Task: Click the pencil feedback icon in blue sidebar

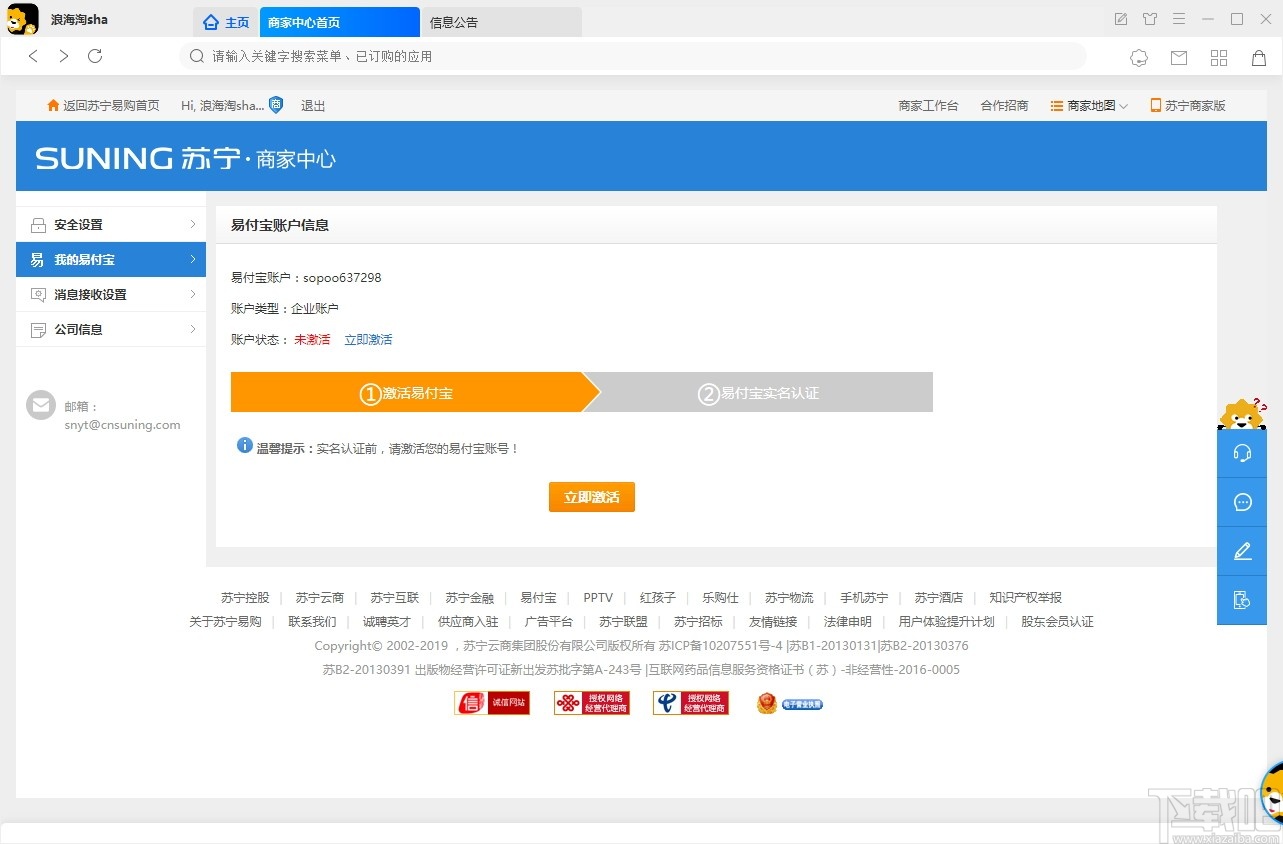Action: tap(1242, 551)
